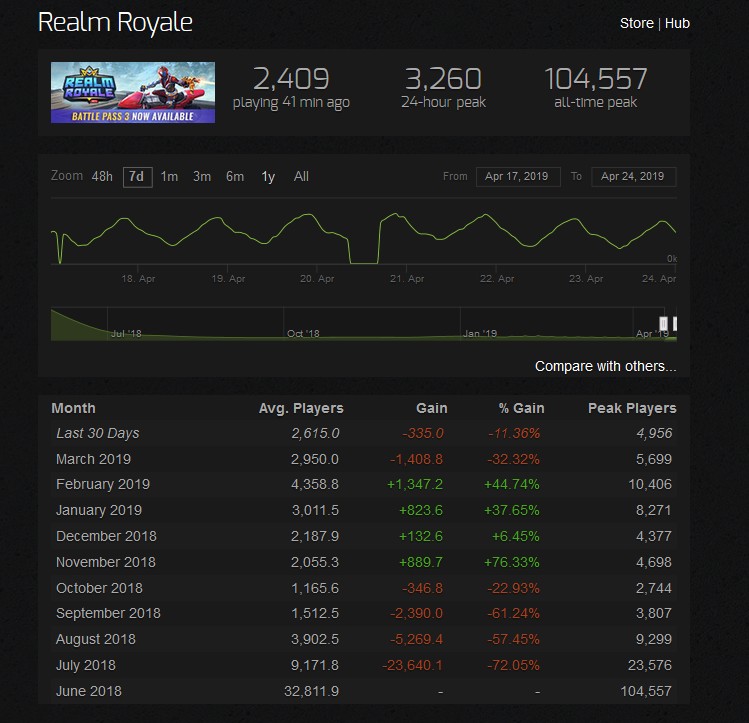Click the From date field
This screenshot has width=749, height=723.
[518, 177]
